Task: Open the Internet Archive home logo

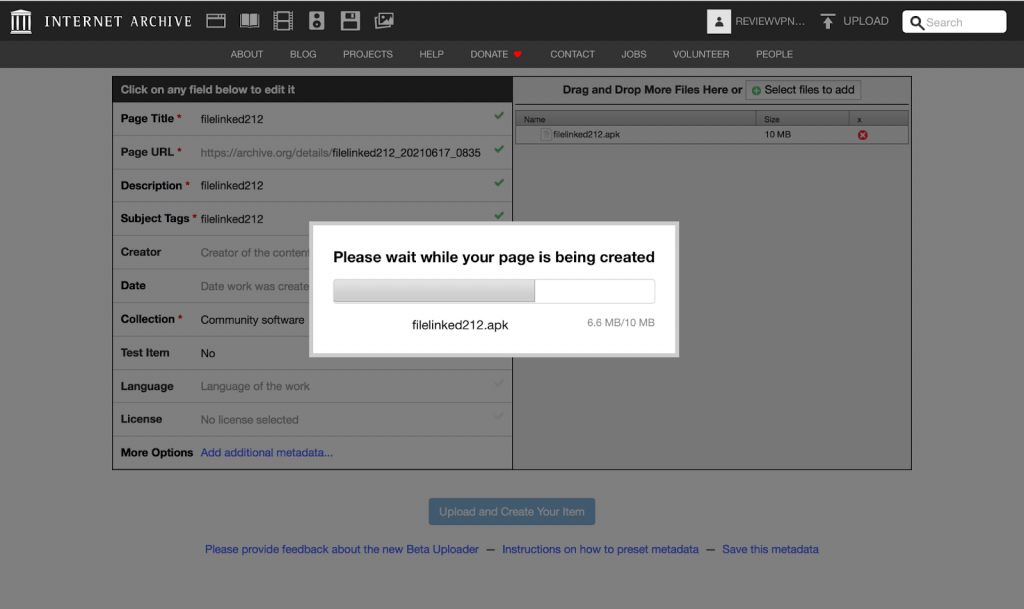Action: tap(21, 22)
